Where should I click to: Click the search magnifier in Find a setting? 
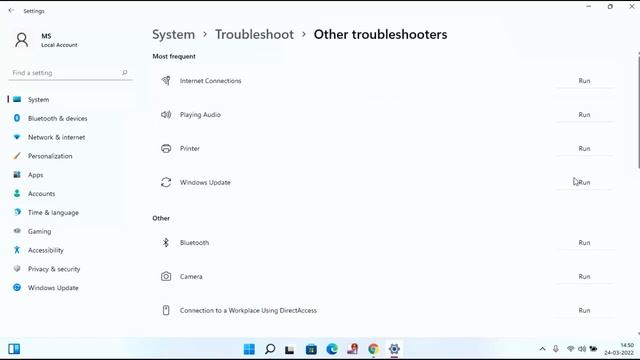click(x=124, y=73)
